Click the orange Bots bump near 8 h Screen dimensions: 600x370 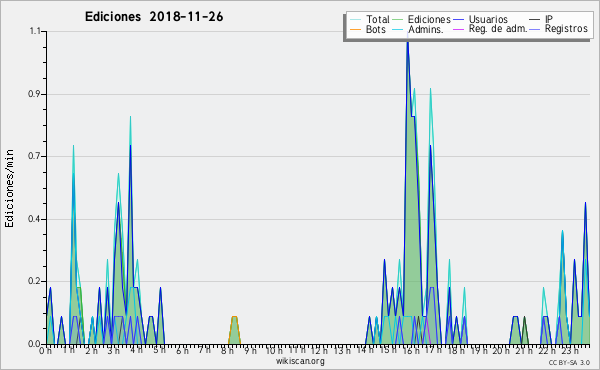[x=234, y=330]
